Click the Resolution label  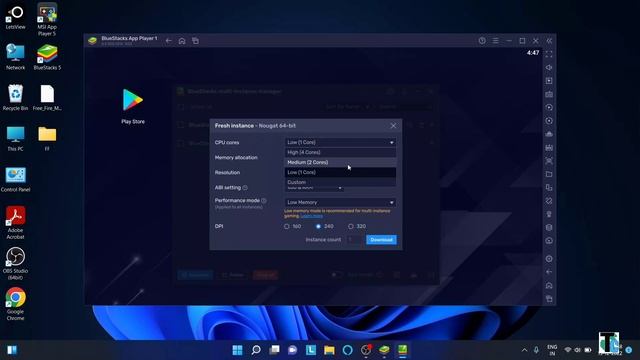click(227, 173)
